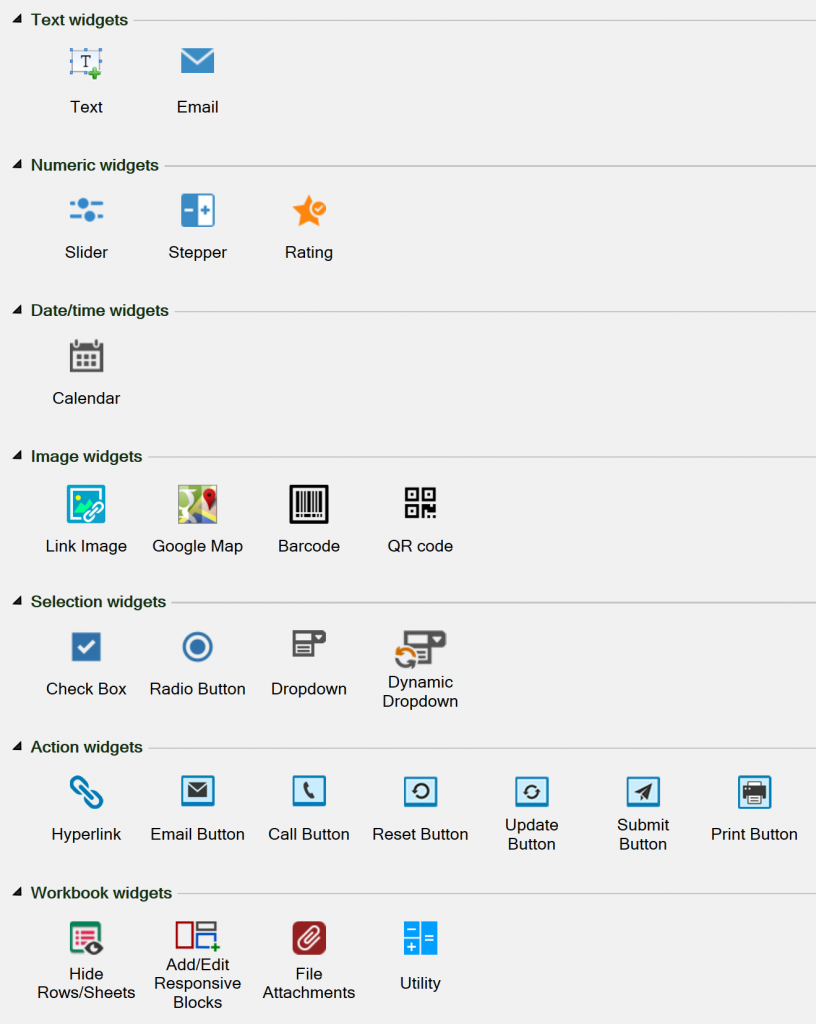The height and width of the screenshot is (1024, 816).
Task: Insert a Submit Button widget
Action: click(642, 791)
